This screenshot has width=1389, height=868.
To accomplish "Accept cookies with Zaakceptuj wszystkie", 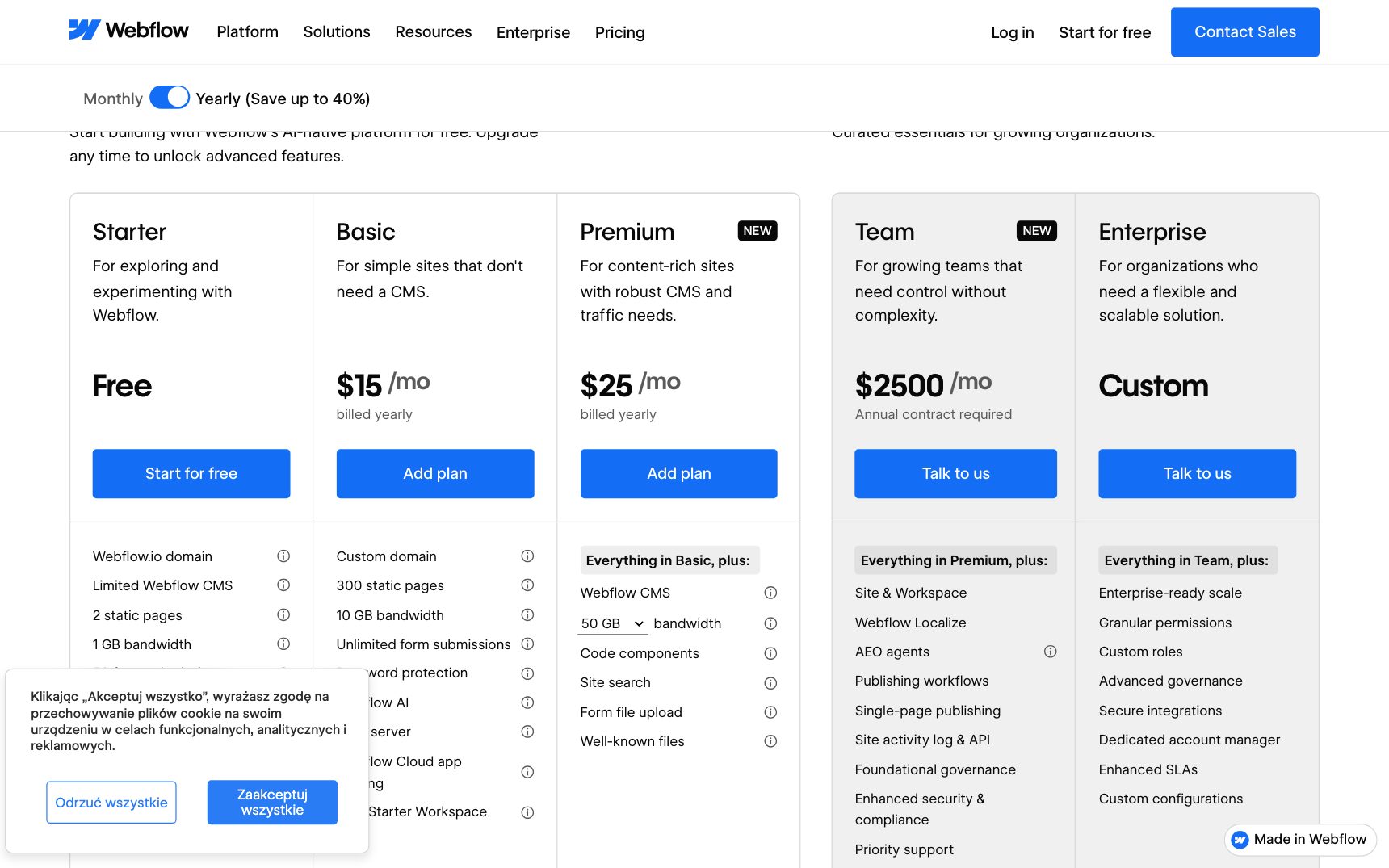I will (x=272, y=803).
